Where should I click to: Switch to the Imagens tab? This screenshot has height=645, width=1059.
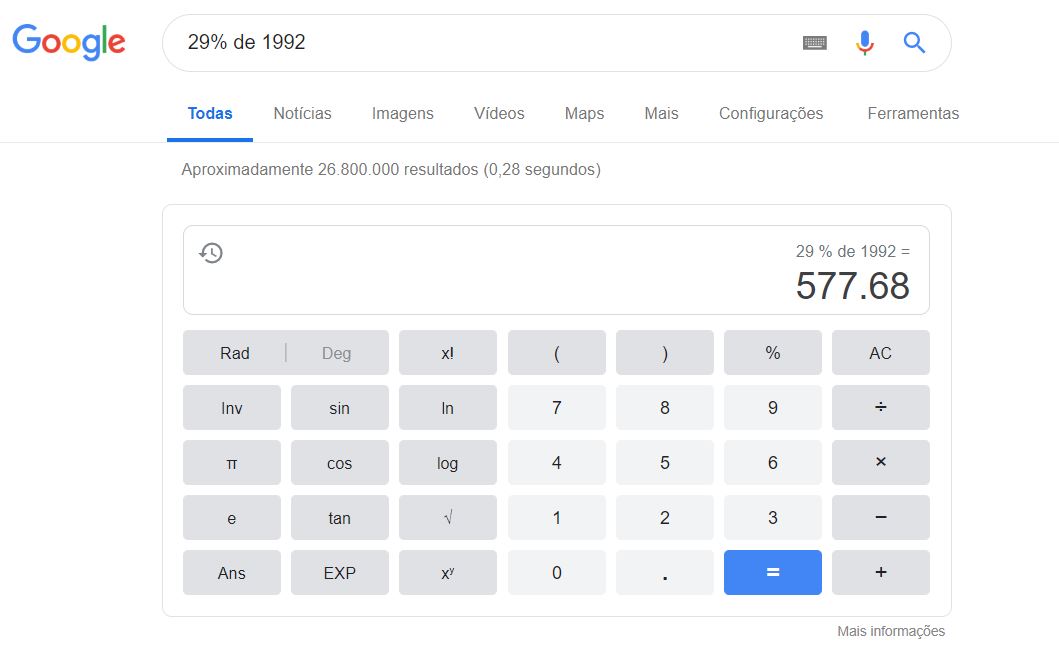coord(403,113)
